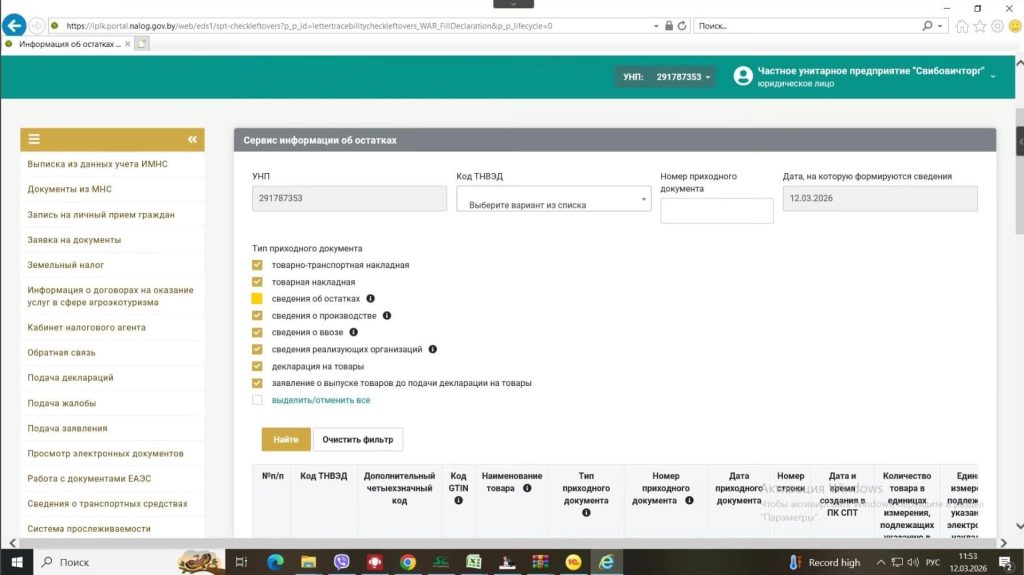Screen dimensions: 1024x575
Task: Open browser search provider dropdown arrow
Action: point(940,26)
